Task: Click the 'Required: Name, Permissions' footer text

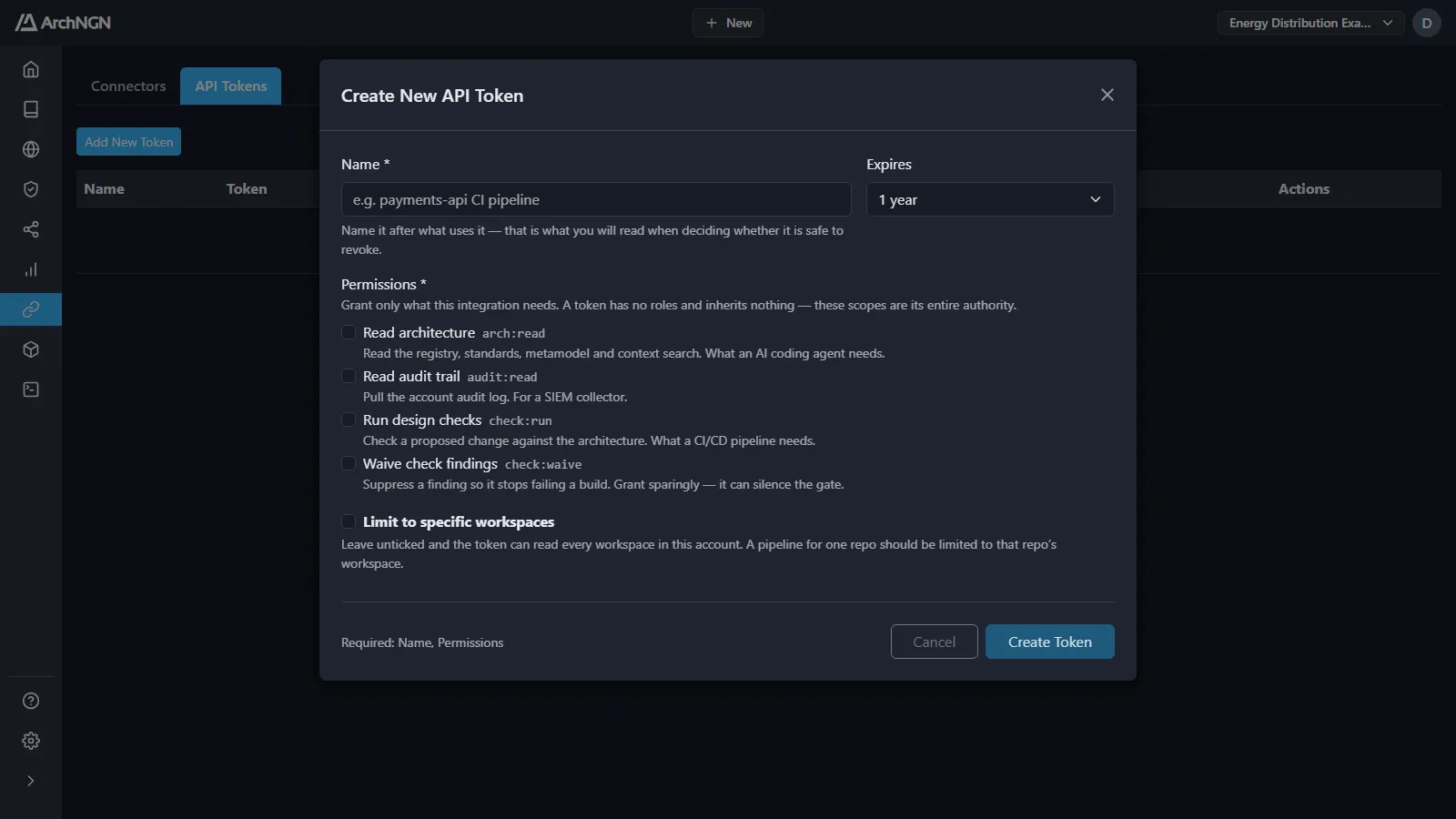Action: click(422, 642)
